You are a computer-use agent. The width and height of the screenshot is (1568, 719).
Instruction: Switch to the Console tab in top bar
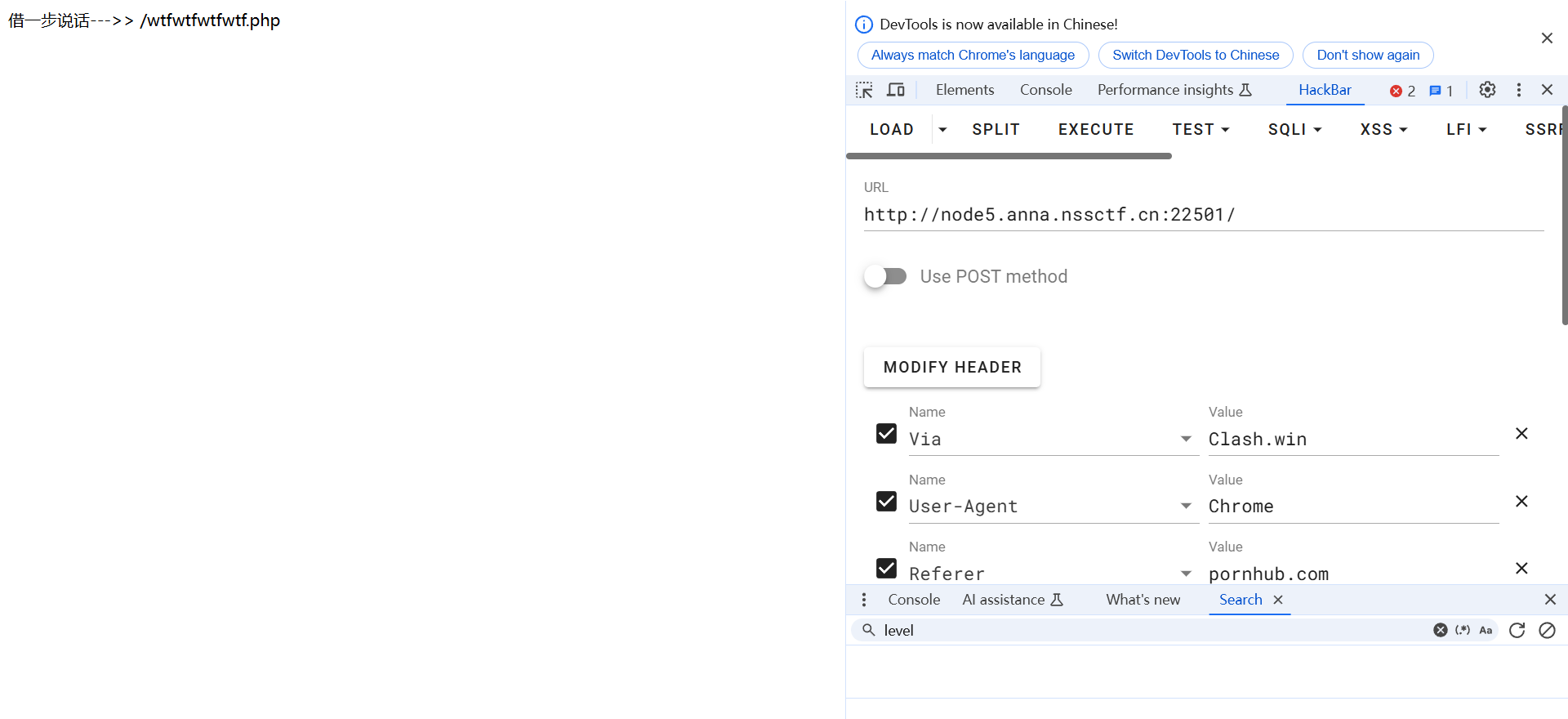1045,90
